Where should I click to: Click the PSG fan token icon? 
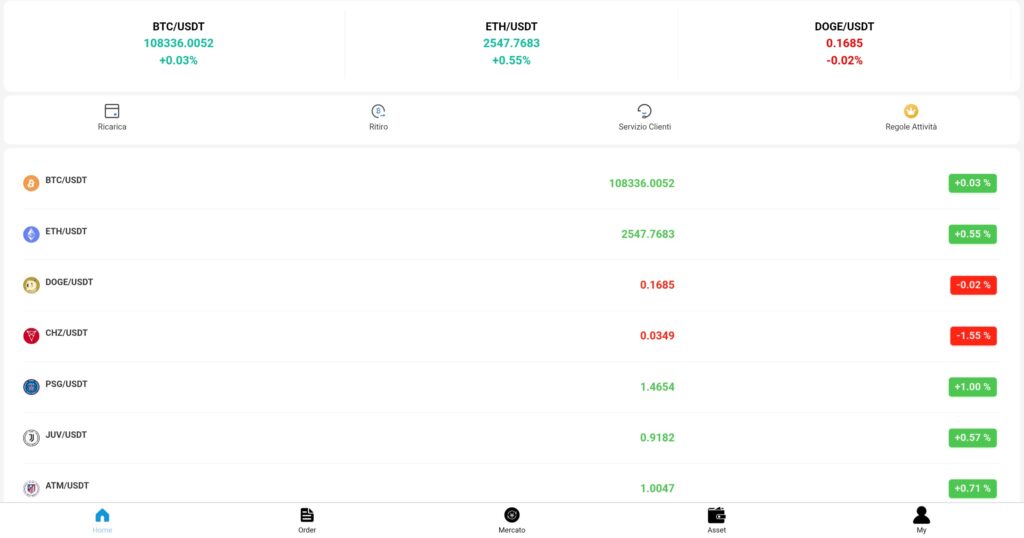31,387
